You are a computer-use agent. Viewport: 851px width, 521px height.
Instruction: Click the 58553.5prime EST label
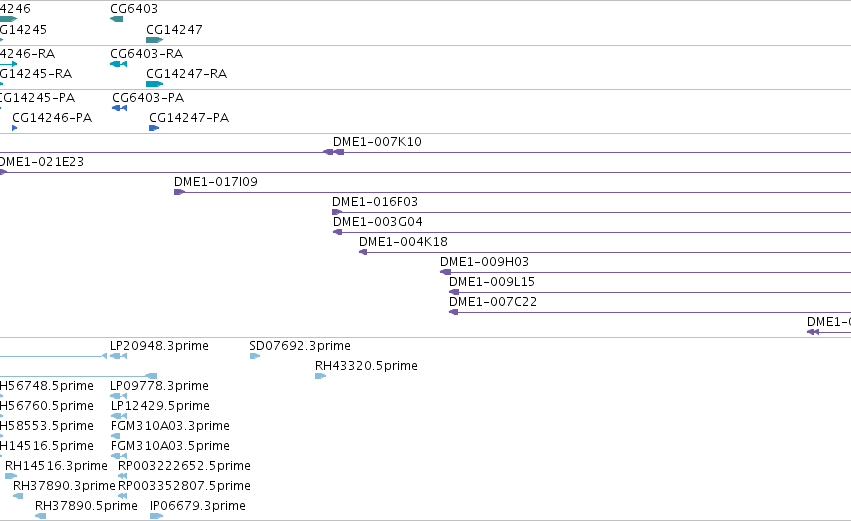pos(47,426)
